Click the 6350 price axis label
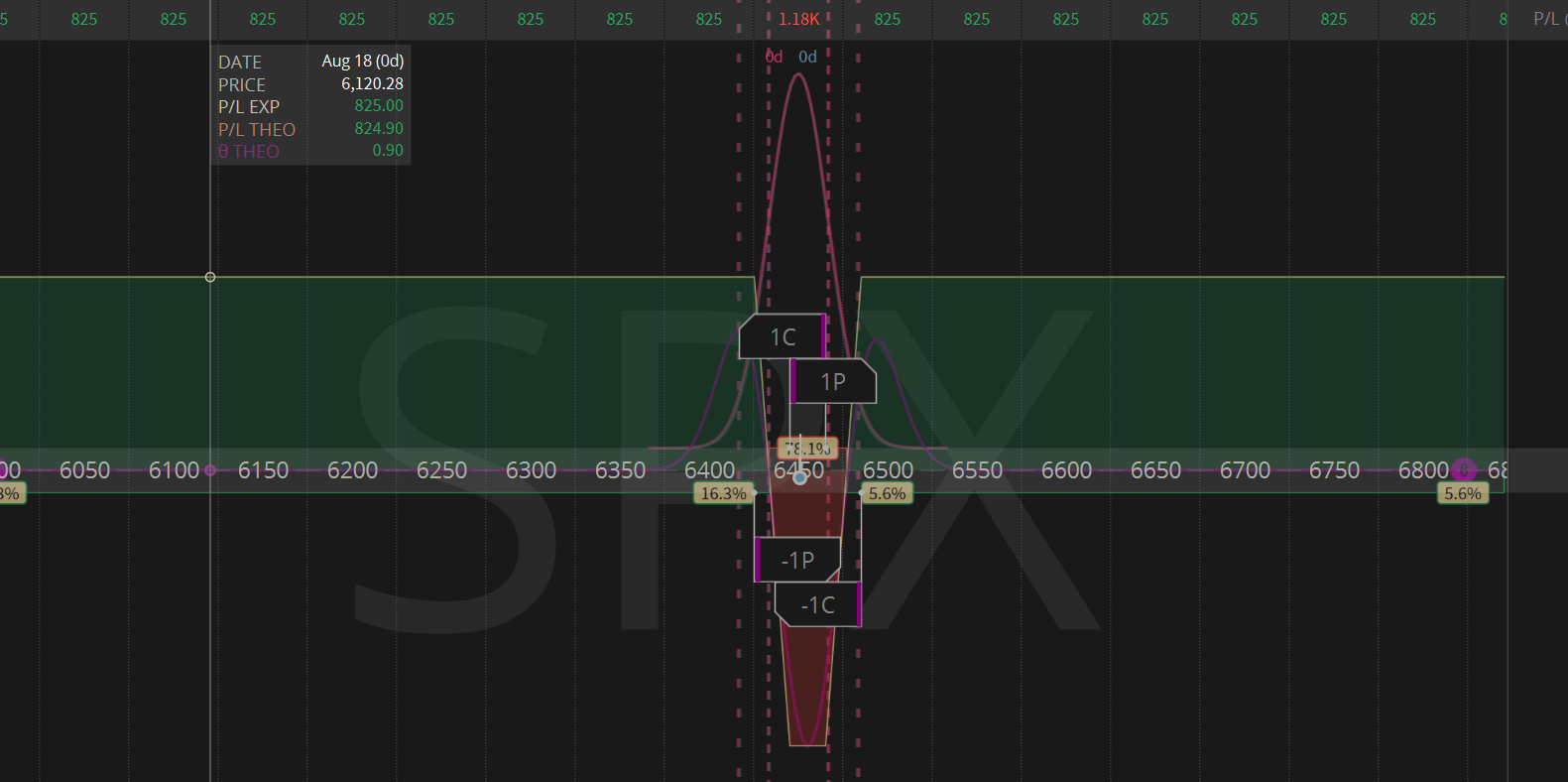Screen dimensions: 1568x782 coord(620,469)
